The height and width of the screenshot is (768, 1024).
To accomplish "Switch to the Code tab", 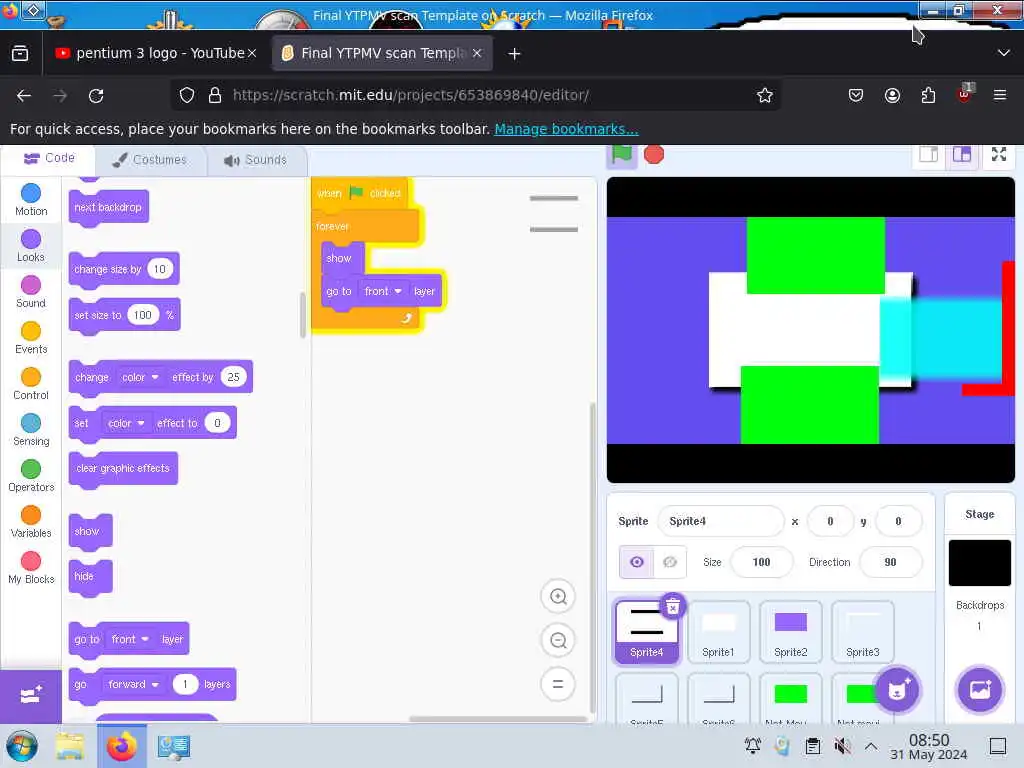I will [49, 158].
